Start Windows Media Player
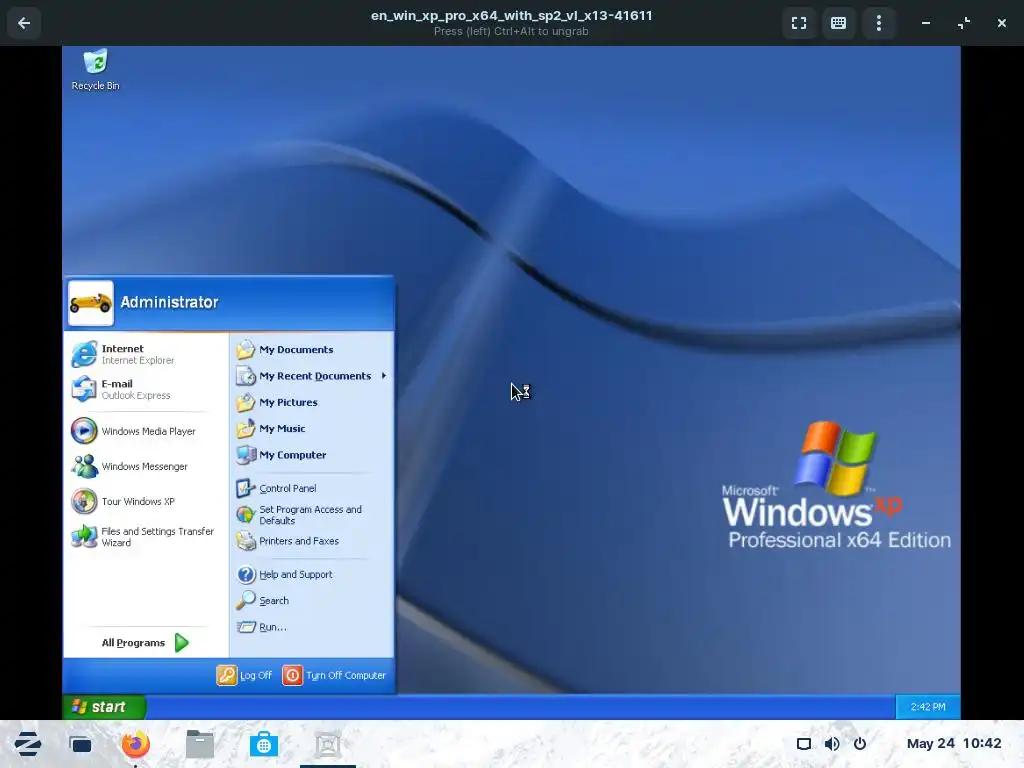This screenshot has width=1024, height=768. pyautogui.click(x=146, y=431)
